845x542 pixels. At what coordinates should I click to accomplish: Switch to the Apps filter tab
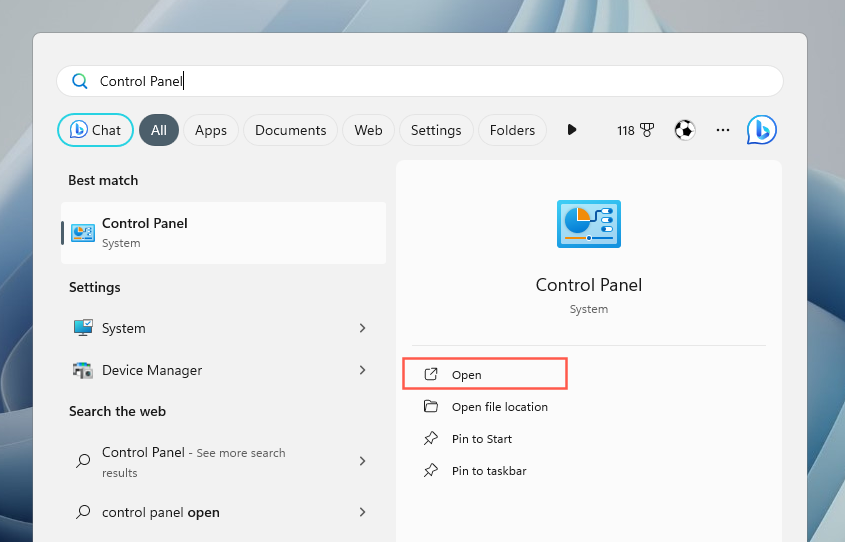point(210,130)
